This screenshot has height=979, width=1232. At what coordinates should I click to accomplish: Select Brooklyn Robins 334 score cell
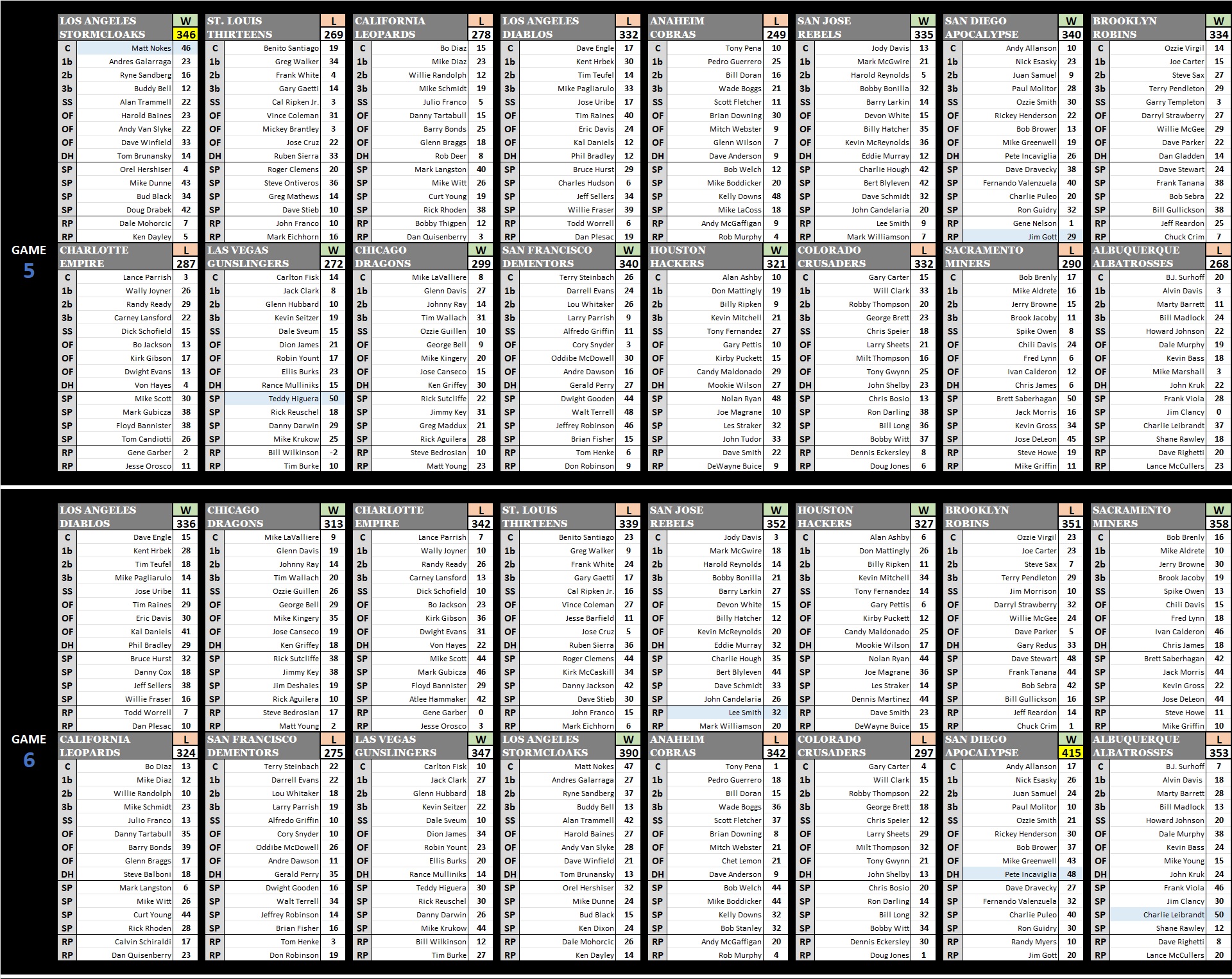pyautogui.click(x=1219, y=35)
